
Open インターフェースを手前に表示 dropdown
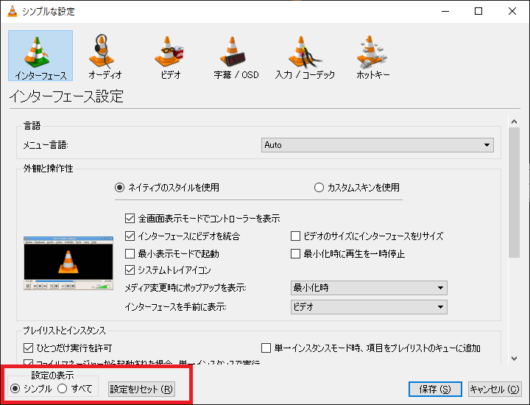click(369, 307)
